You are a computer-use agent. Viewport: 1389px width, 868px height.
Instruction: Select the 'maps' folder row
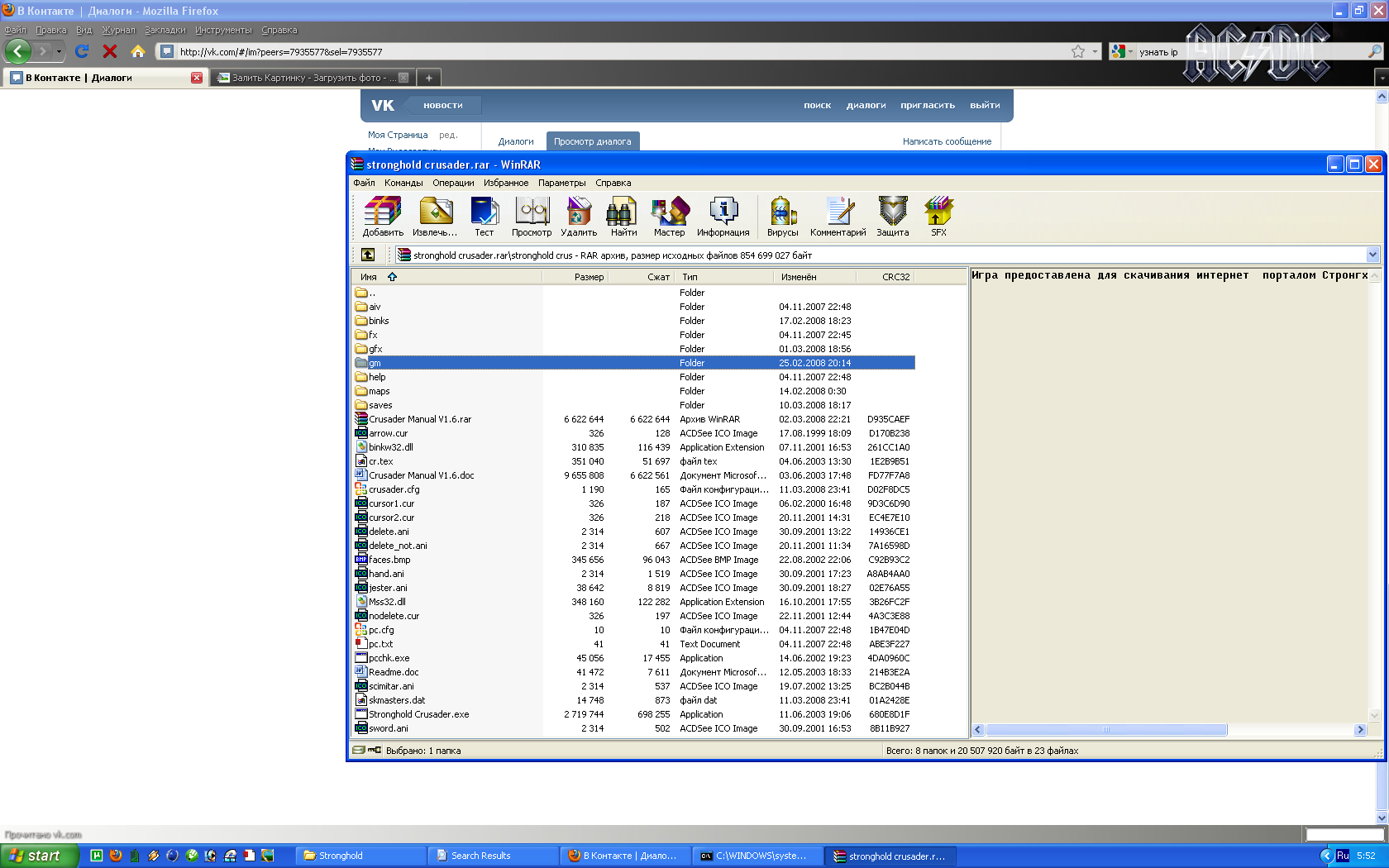click(x=634, y=391)
